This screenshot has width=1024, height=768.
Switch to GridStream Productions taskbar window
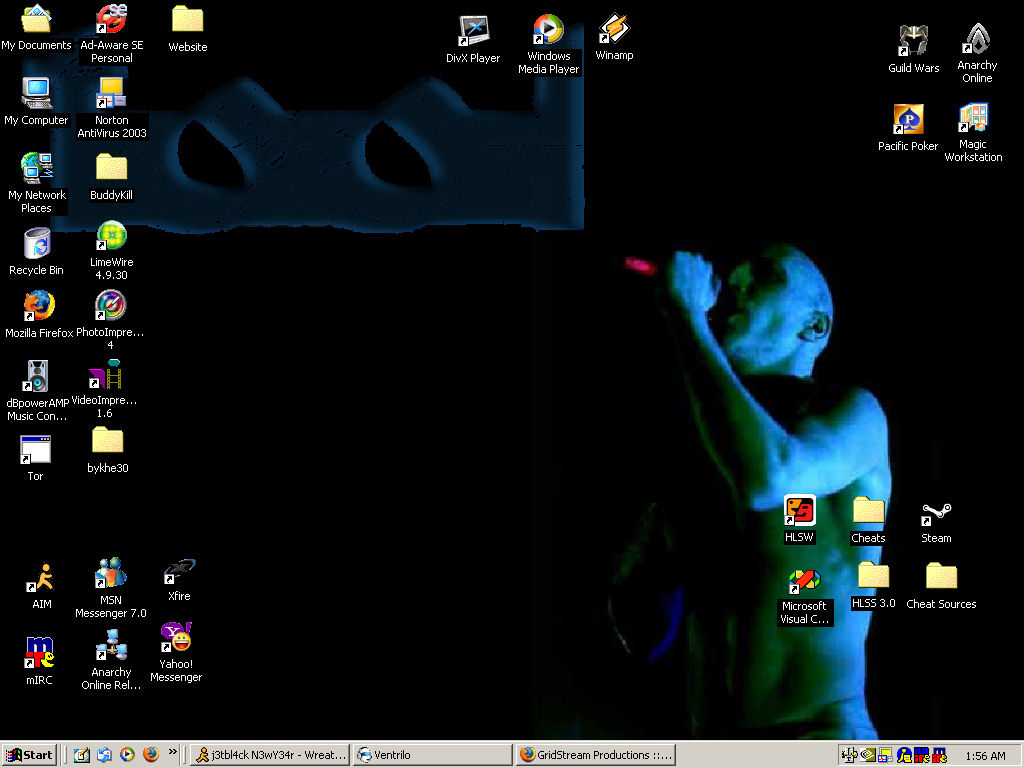596,755
